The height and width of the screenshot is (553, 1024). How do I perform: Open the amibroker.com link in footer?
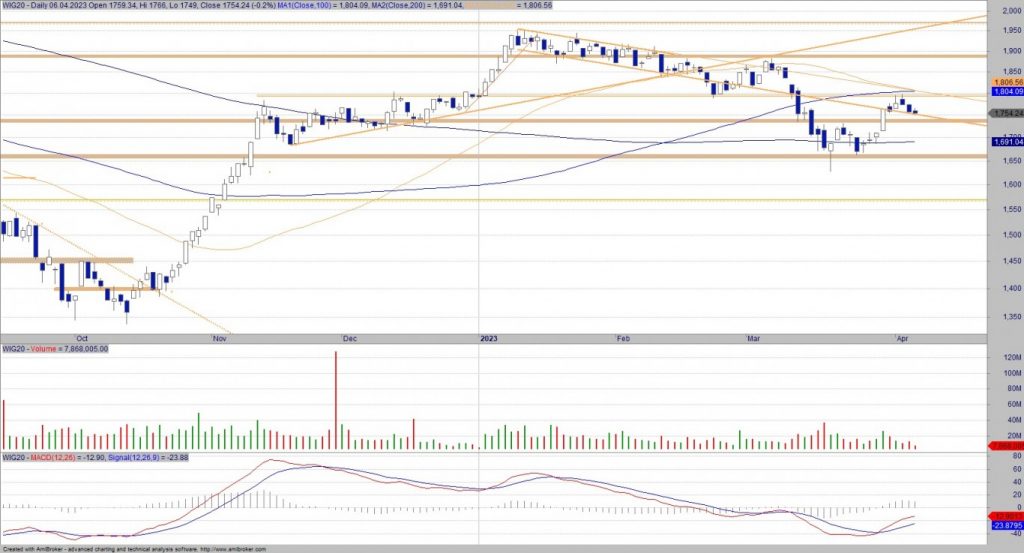[232, 548]
